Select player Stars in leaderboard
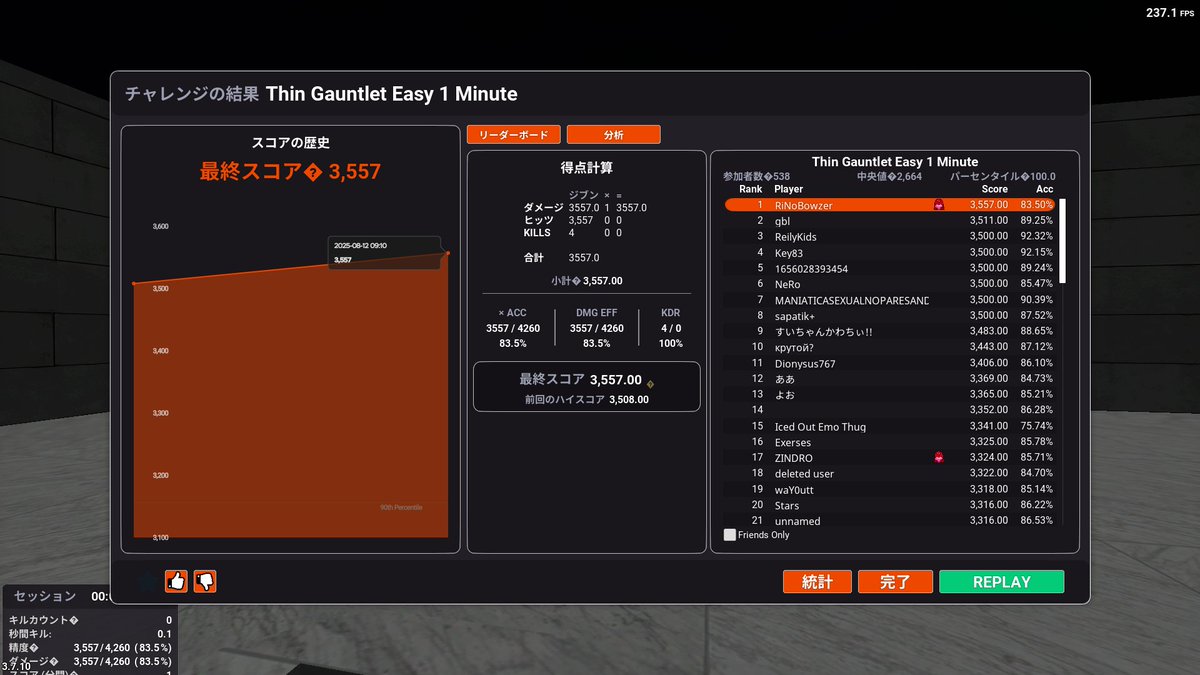The width and height of the screenshot is (1200, 675). 890,505
